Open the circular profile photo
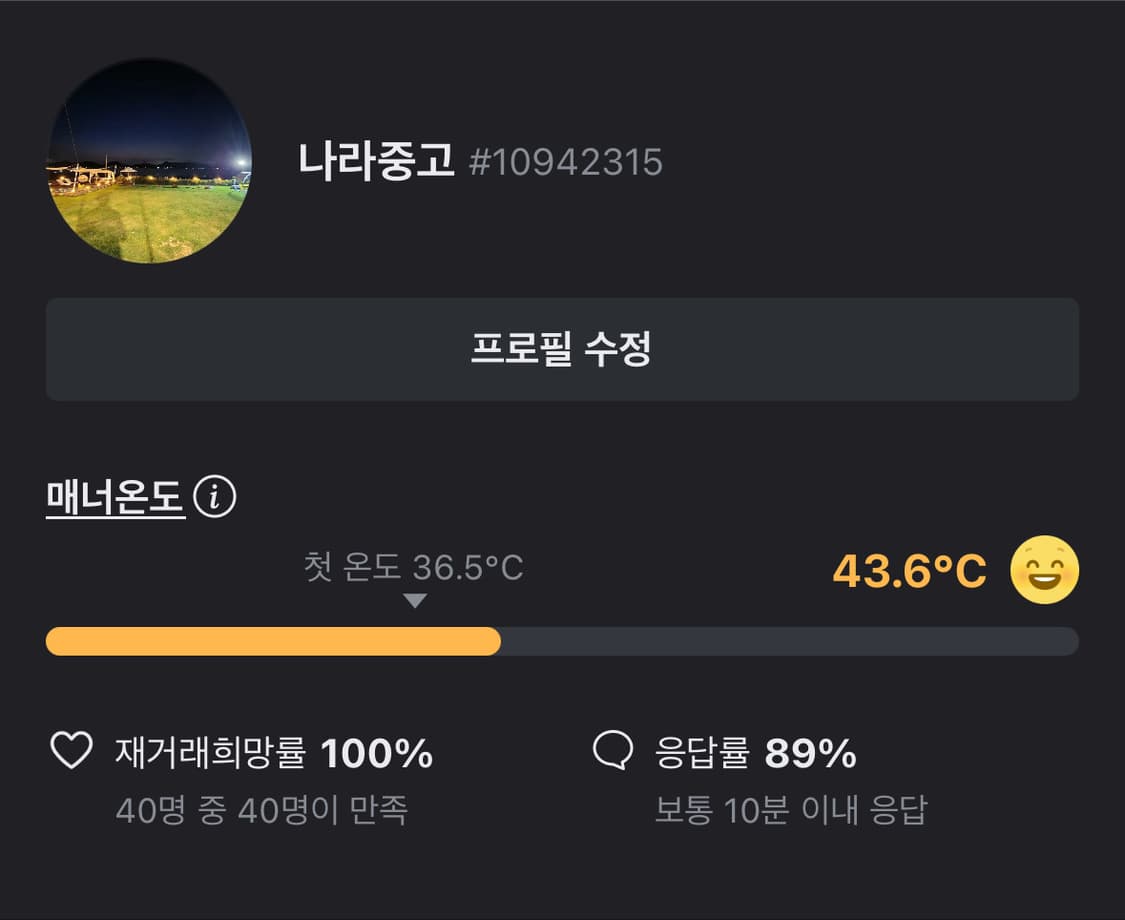Image resolution: width=1125 pixels, height=920 pixels. pos(149,161)
